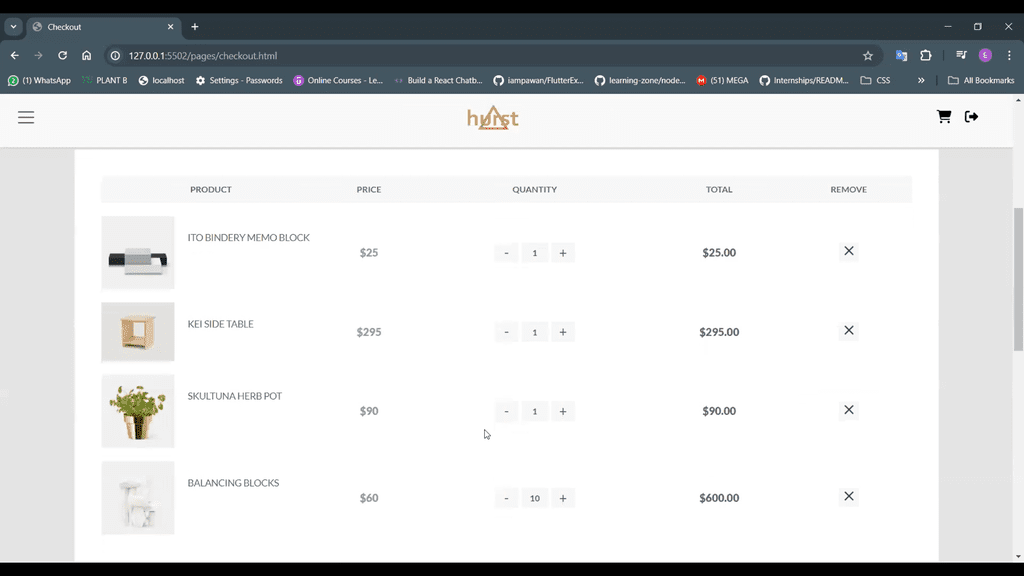Open Ito Bindery Memo Block thumbnail
Viewport: 1024px width, 576px height.
click(138, 253)
